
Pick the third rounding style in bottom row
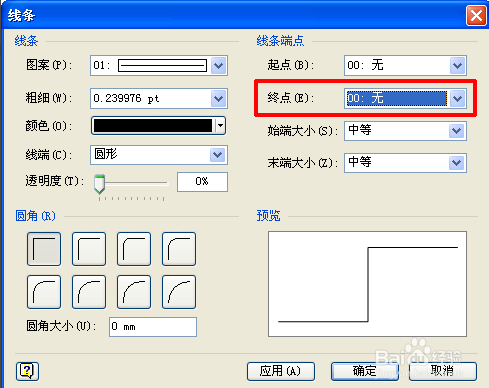[x=134, y=292]
